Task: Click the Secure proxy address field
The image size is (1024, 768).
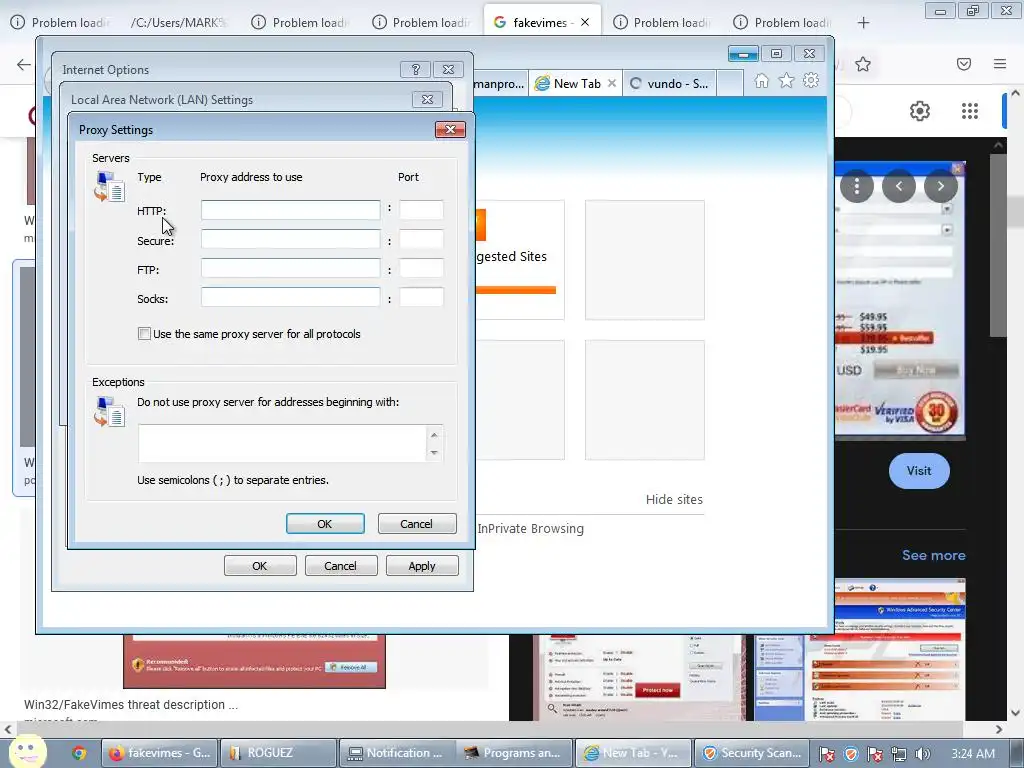Action: (x=291, y=239)
